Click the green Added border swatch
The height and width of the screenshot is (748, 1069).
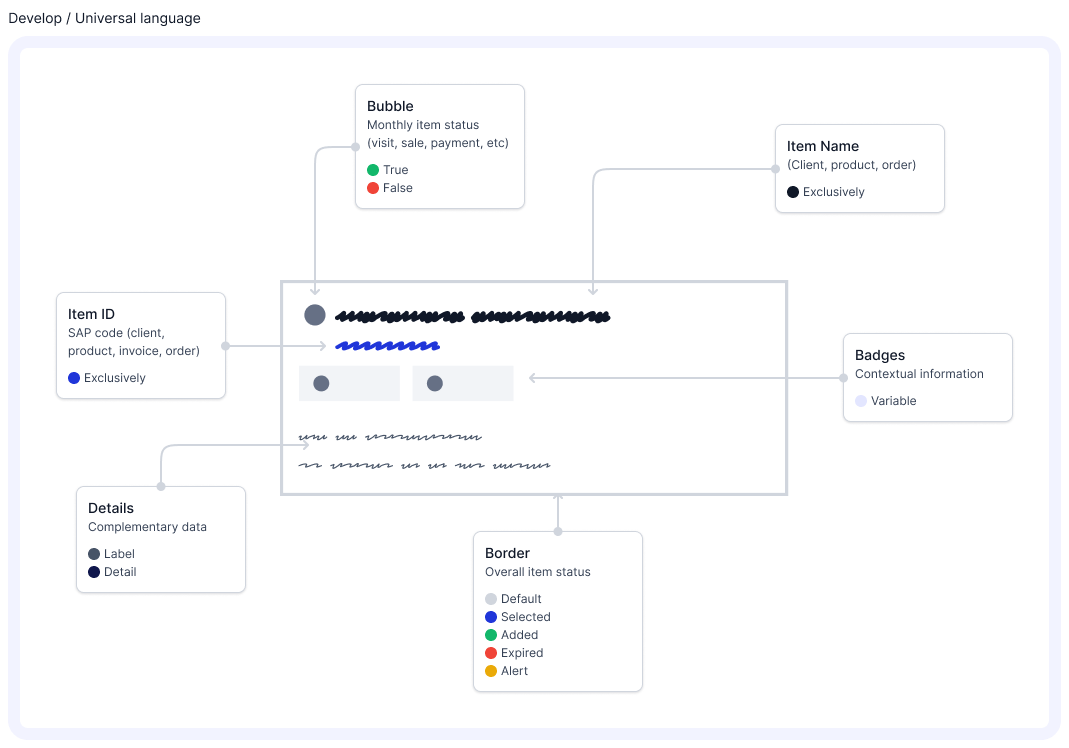(491, 635)
